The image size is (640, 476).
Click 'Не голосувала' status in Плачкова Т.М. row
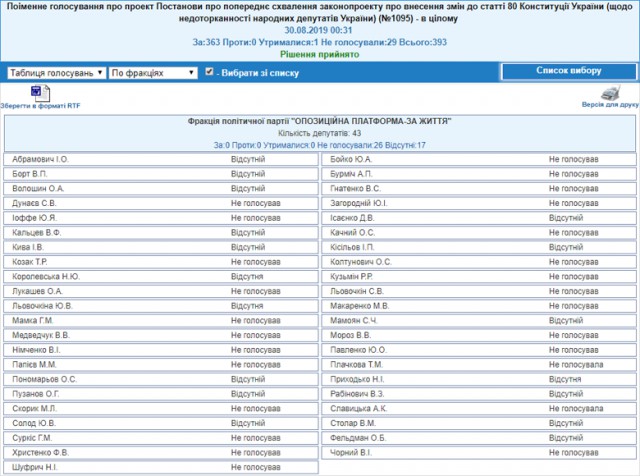click(576, 365)
